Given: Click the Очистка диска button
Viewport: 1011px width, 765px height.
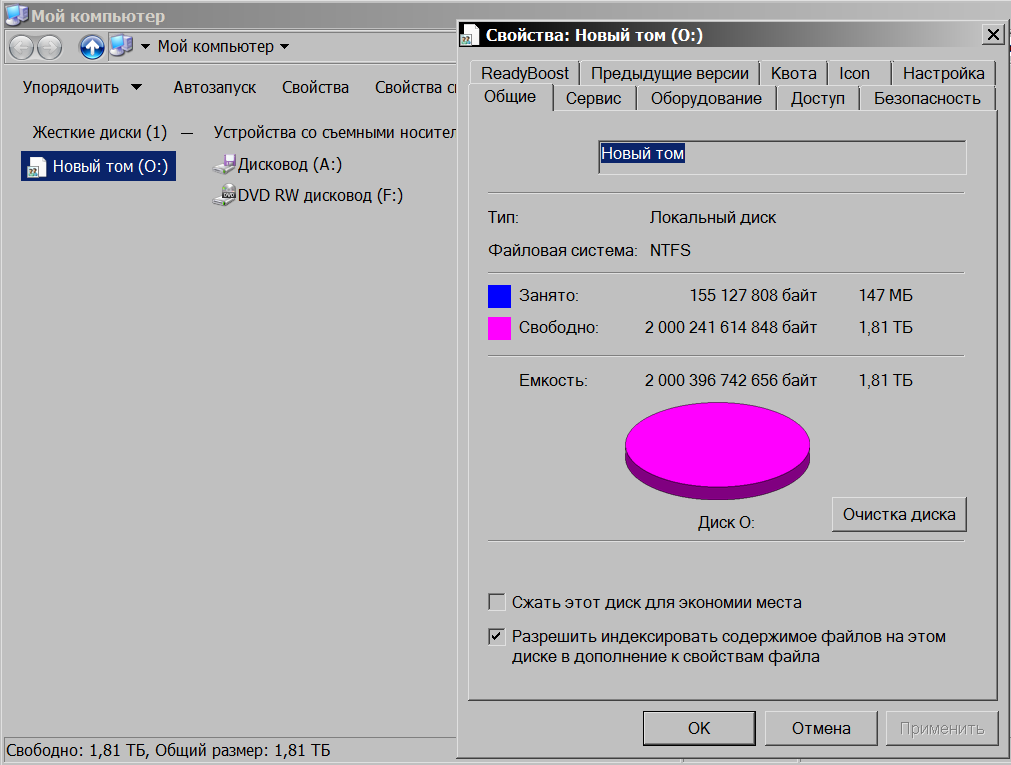Looking at the screenshot, I should click(898, 514).
